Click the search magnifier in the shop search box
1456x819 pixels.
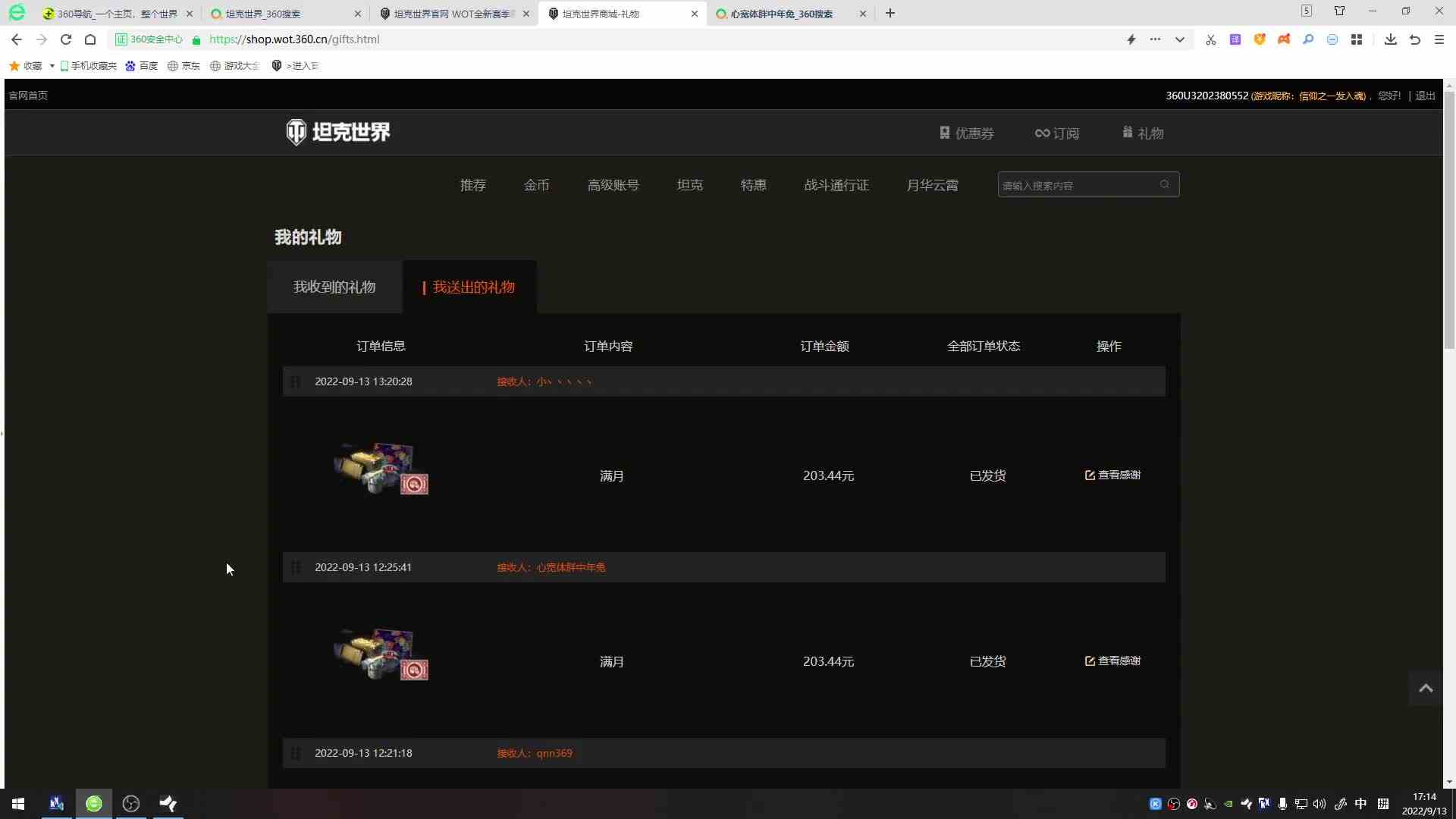tap(1166, 184)
